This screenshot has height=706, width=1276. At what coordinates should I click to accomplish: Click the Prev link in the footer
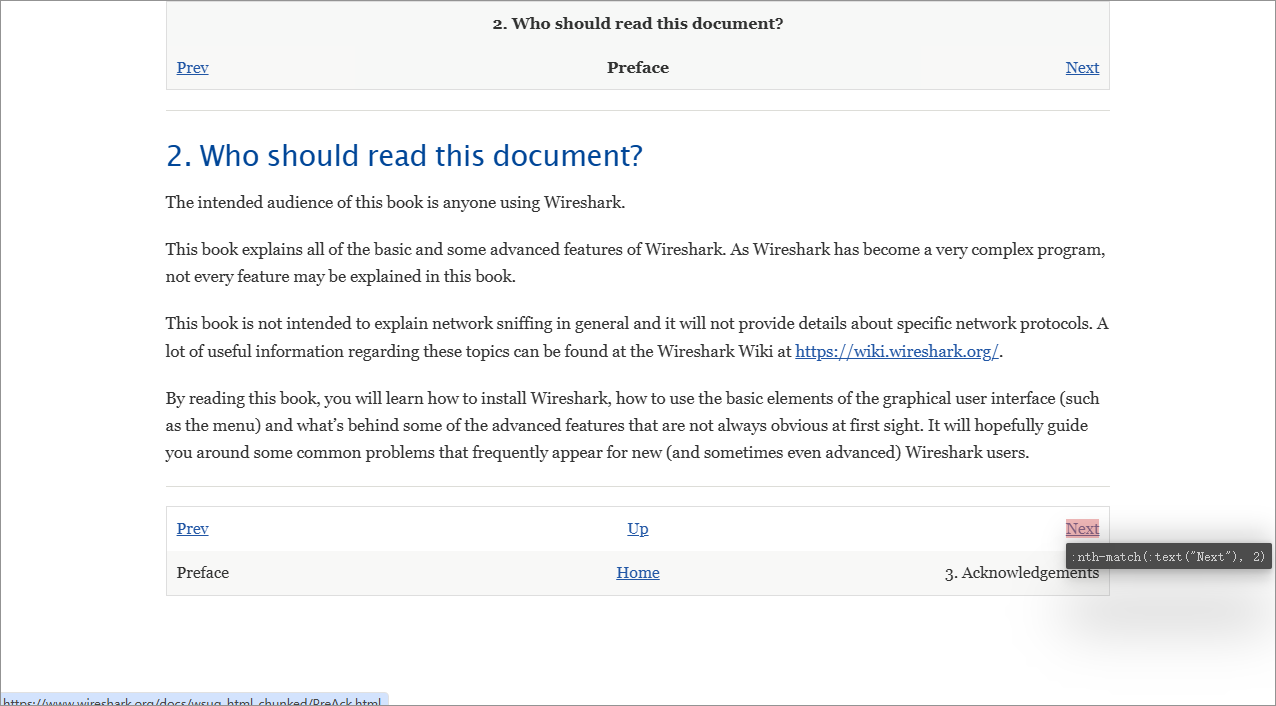coord(192,529)
